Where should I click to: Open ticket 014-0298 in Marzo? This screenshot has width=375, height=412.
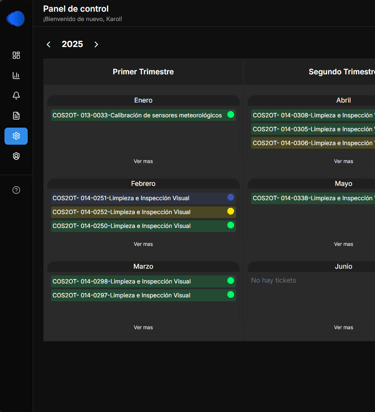[143, 281]
